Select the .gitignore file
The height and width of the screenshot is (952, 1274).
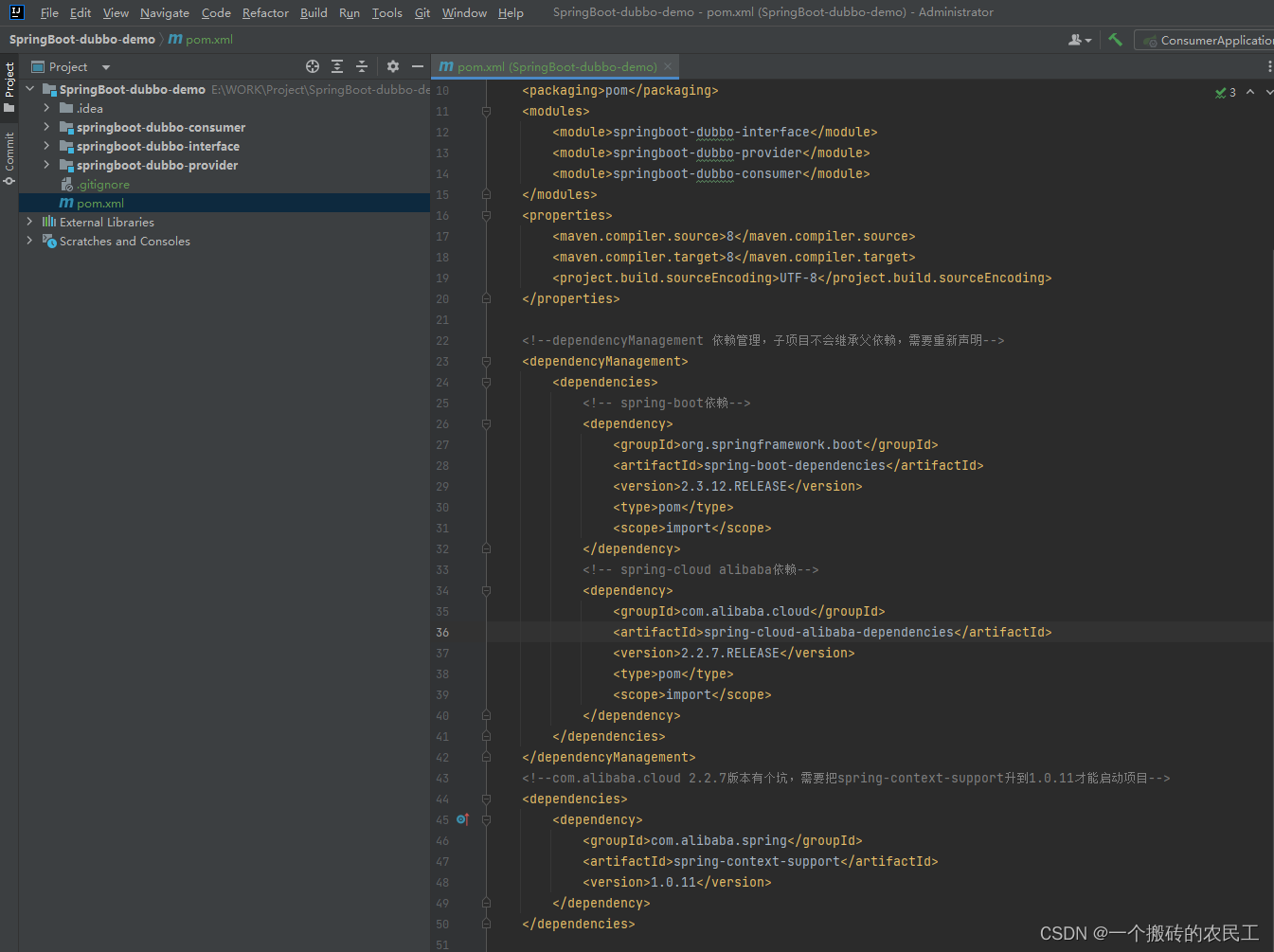tap(103, 184)
